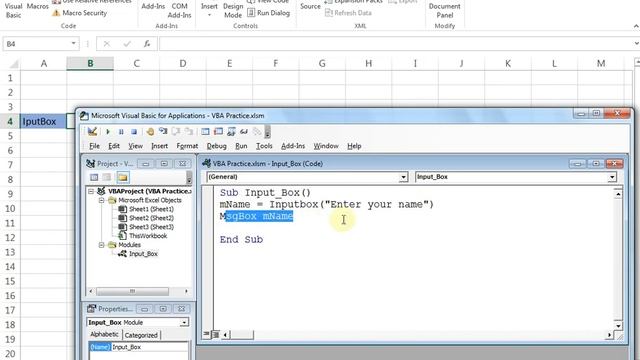Click the Step Out debug icon

pyautogui.click(x=189, y=131)
